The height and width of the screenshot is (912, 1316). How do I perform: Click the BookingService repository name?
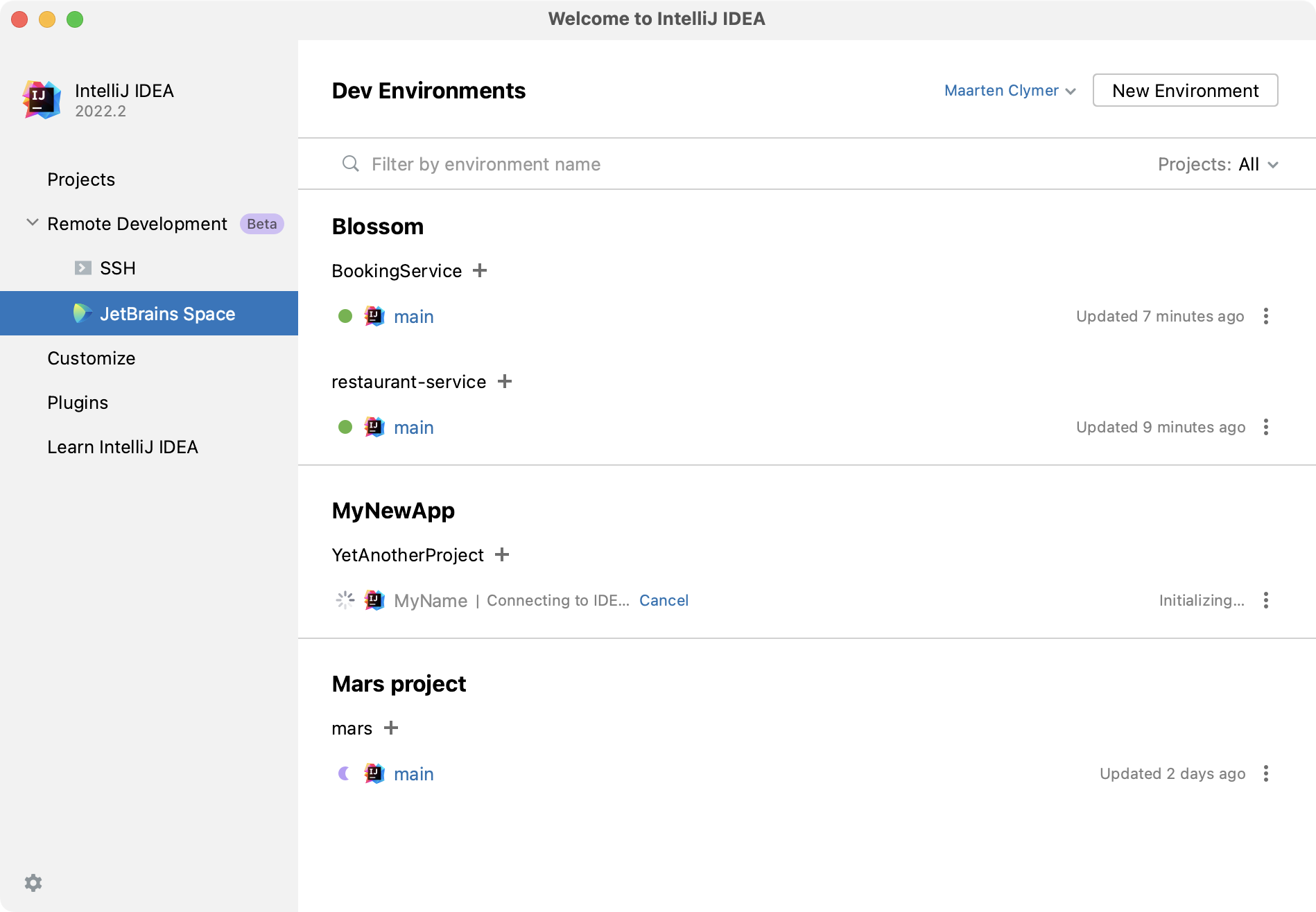(397, 271)
